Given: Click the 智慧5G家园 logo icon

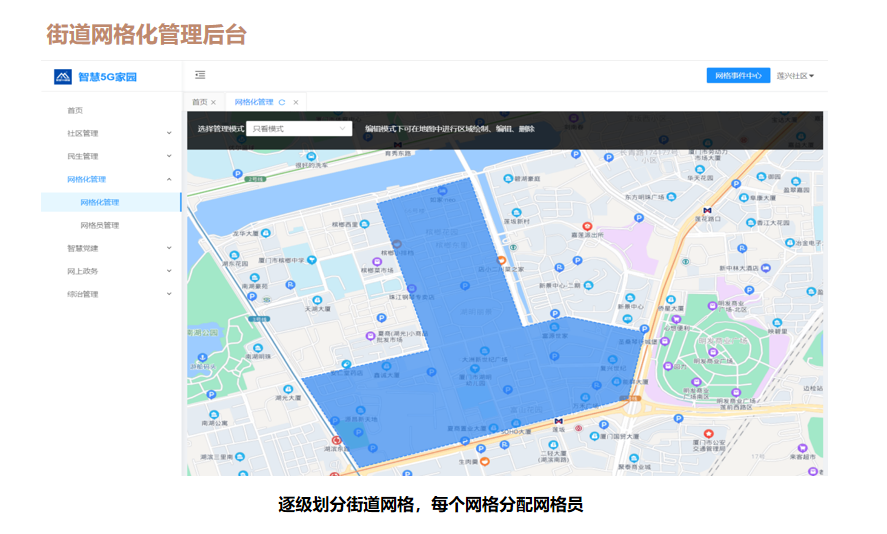Looking at the screenshot, I should point(63,77).
